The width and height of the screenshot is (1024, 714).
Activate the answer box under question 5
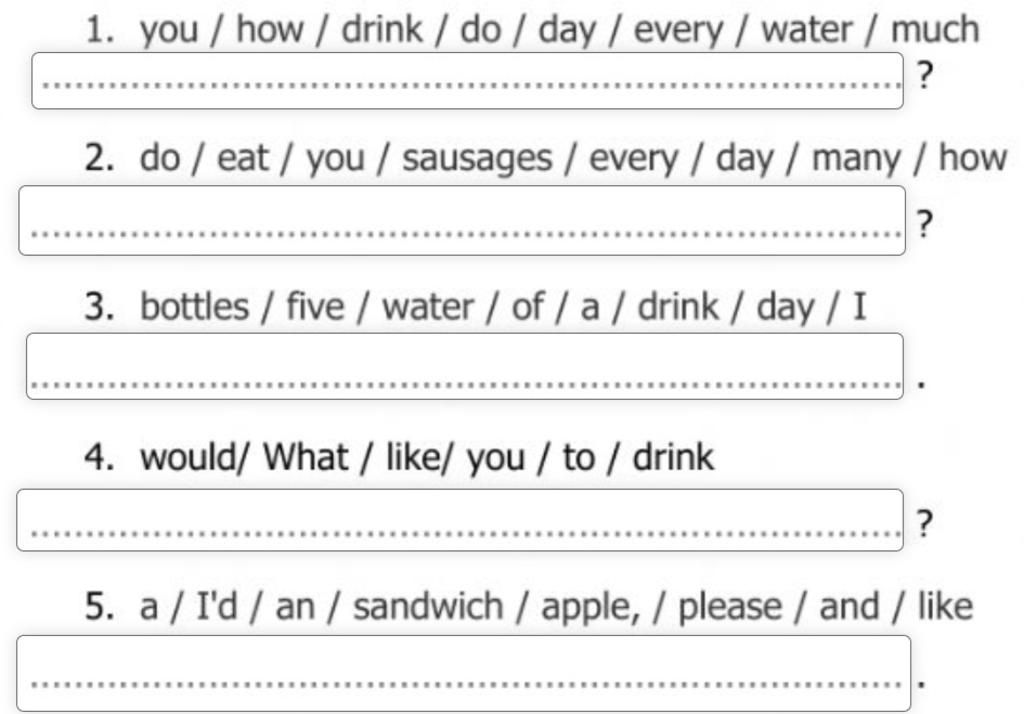(x=464, y=673)
